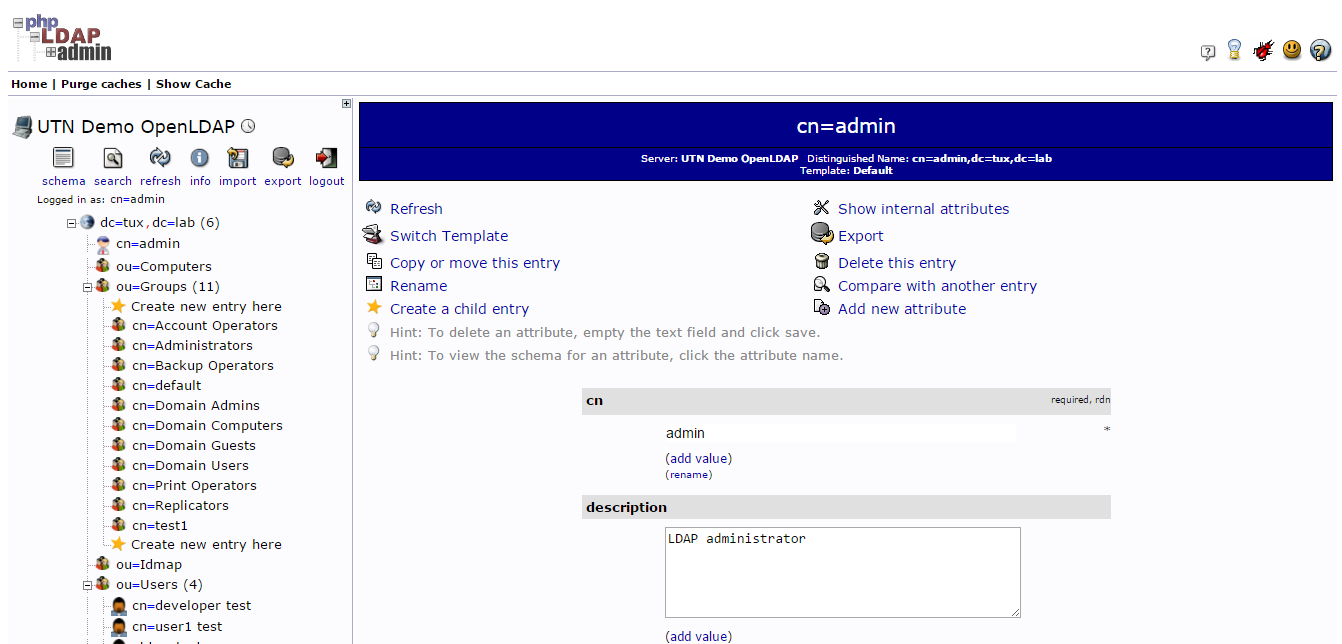This screenshot has height=644, width=1342.
Task: Click the cn attribute name header
Action: click(594, 400)
